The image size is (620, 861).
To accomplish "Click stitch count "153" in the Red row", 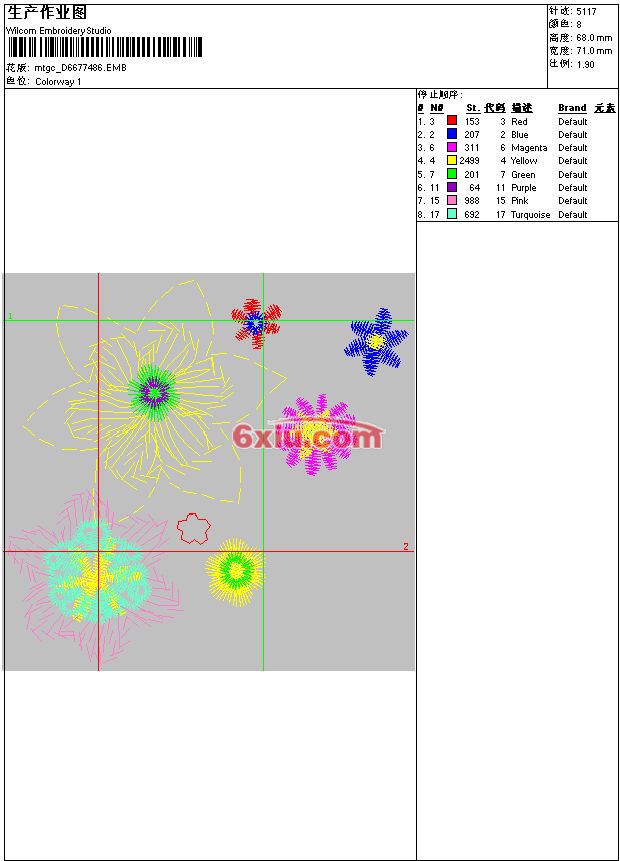I will pos(472,121).
